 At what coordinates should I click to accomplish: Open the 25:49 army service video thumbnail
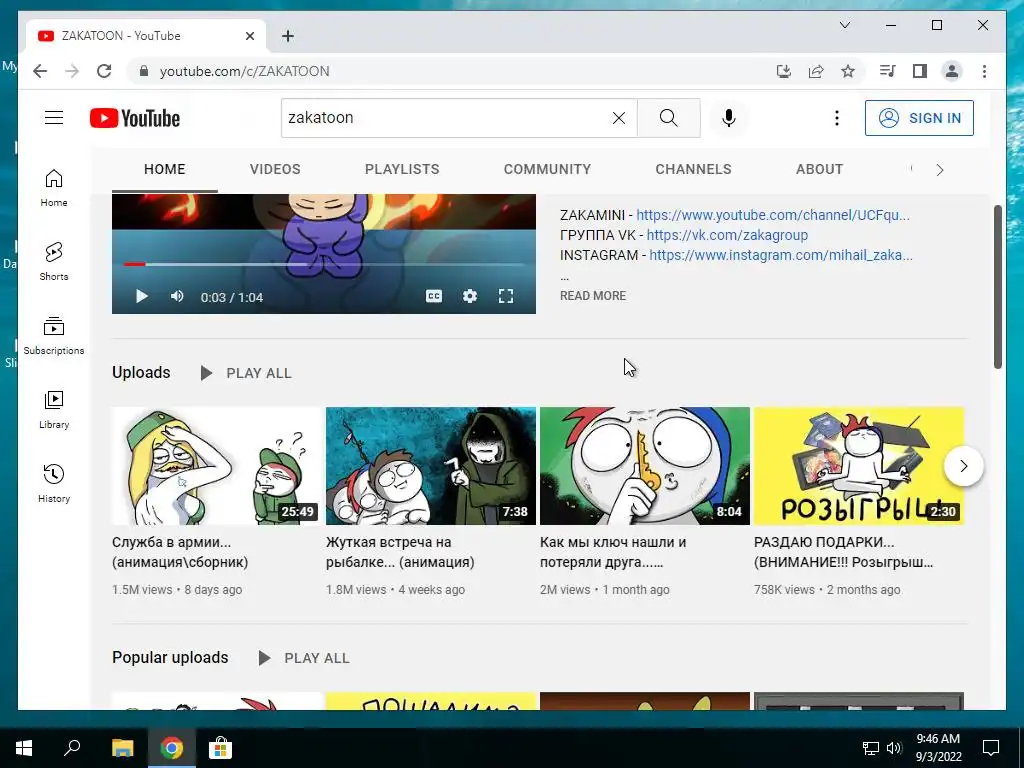point(217,466)
